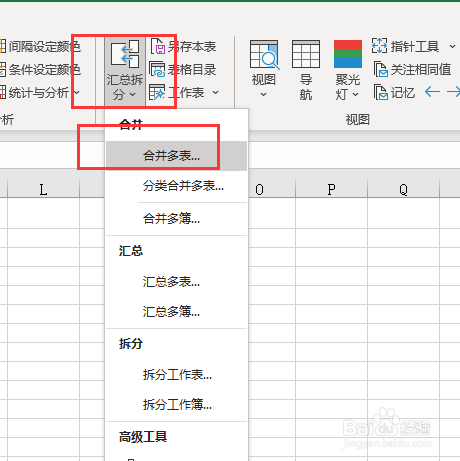This screenshot has height=461, width=460.
Task: Choose 拆分工作簿... menu item
Action: click(176, 405)
